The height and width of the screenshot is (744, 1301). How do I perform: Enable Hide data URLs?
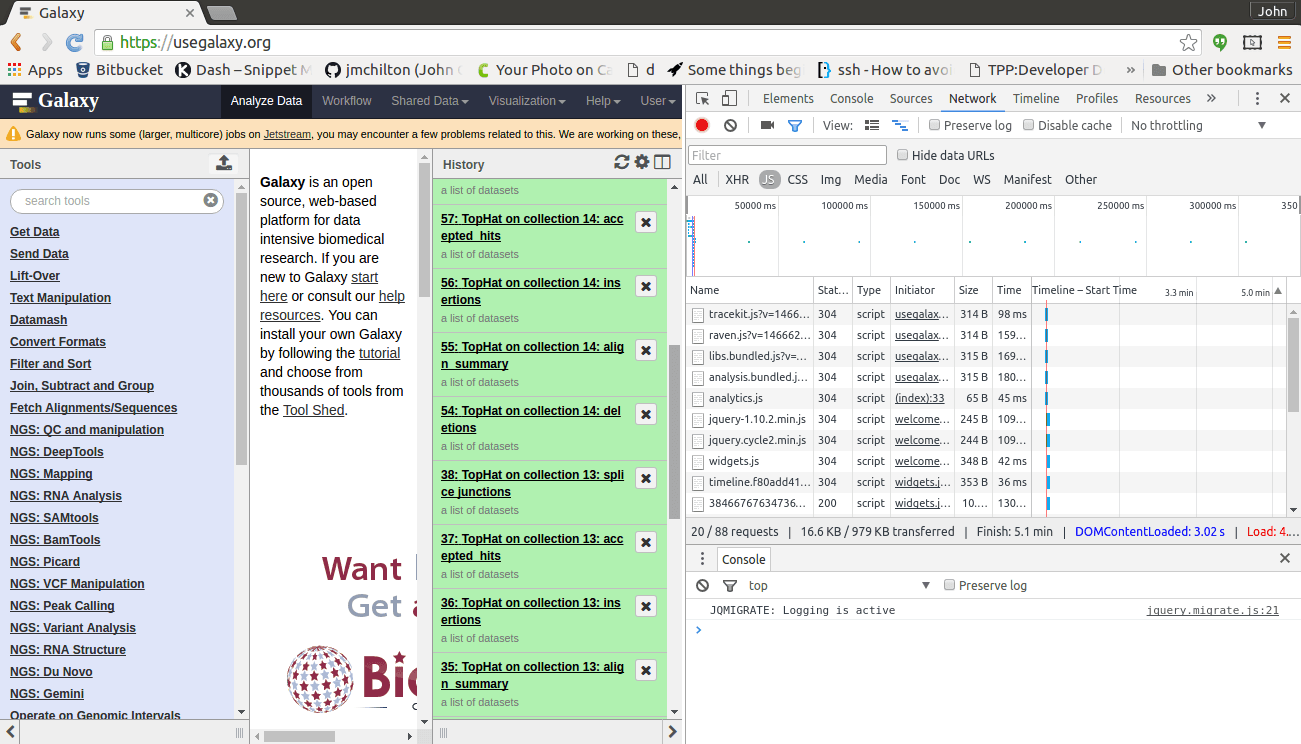[903, 155]
